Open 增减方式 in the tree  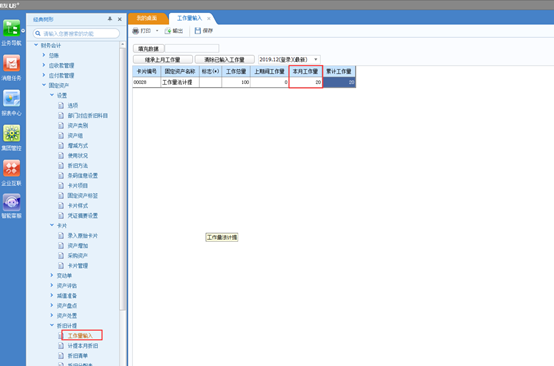[x=78, y=146]
